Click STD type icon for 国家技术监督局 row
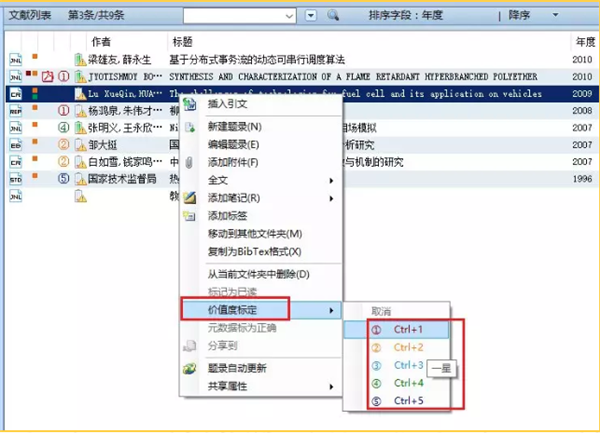Viewport: 600px width, 433px height. tap(16, 179)
